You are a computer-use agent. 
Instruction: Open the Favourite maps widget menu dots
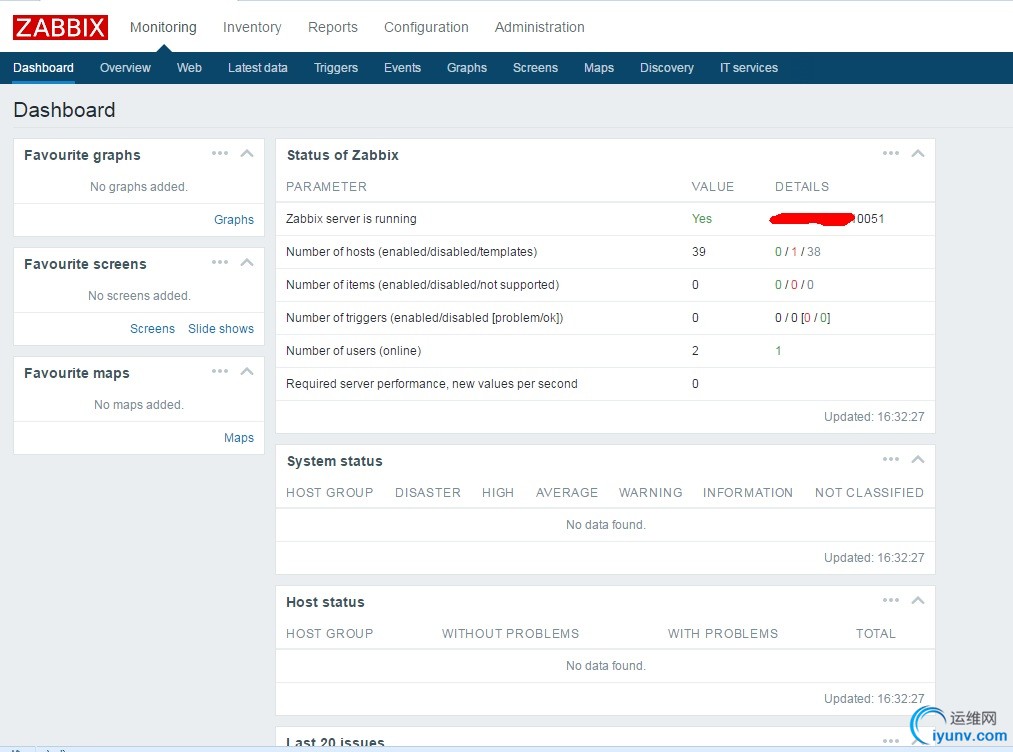pos(220,371)
